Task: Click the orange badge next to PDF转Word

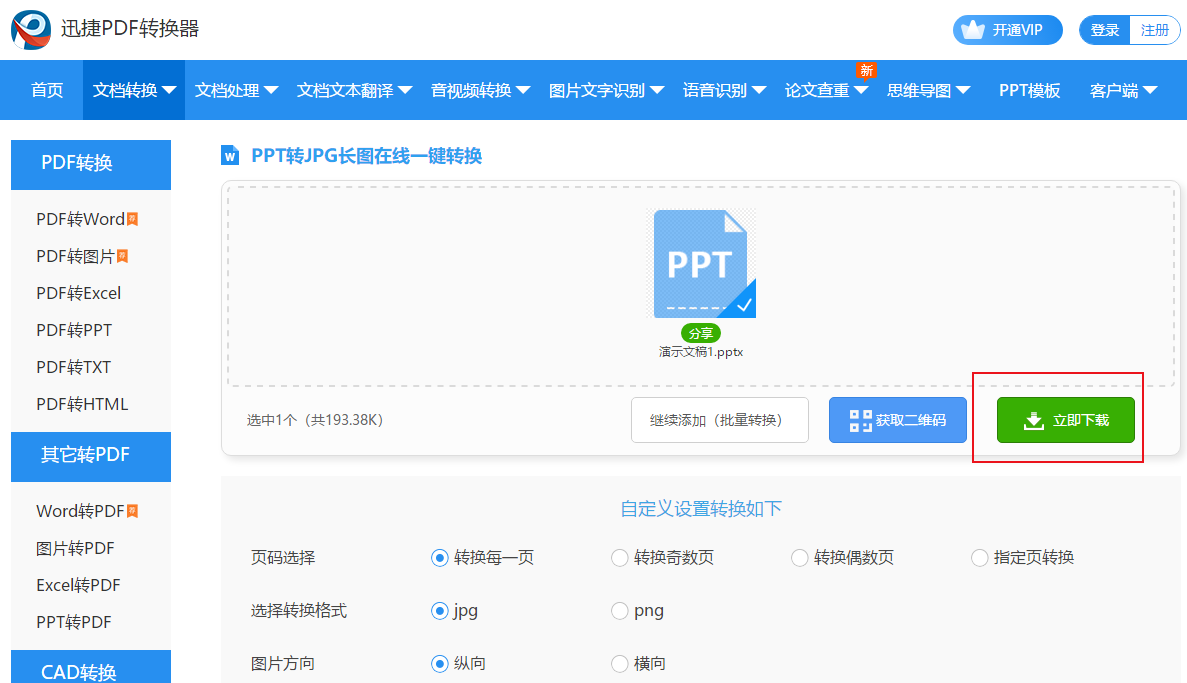Action: tap(132, 219)
